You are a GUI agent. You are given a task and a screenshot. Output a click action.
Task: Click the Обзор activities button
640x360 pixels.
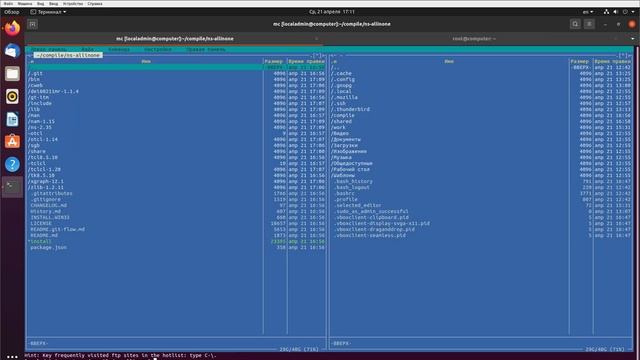[11, 12]
